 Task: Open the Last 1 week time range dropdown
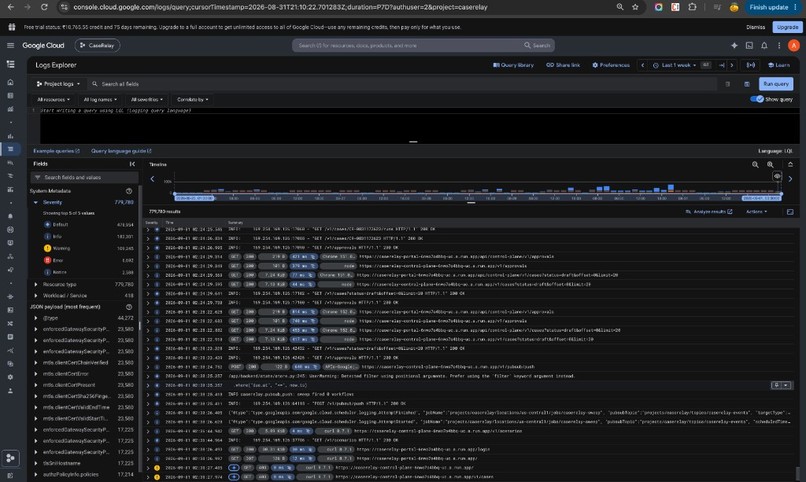tap(676, 65)
